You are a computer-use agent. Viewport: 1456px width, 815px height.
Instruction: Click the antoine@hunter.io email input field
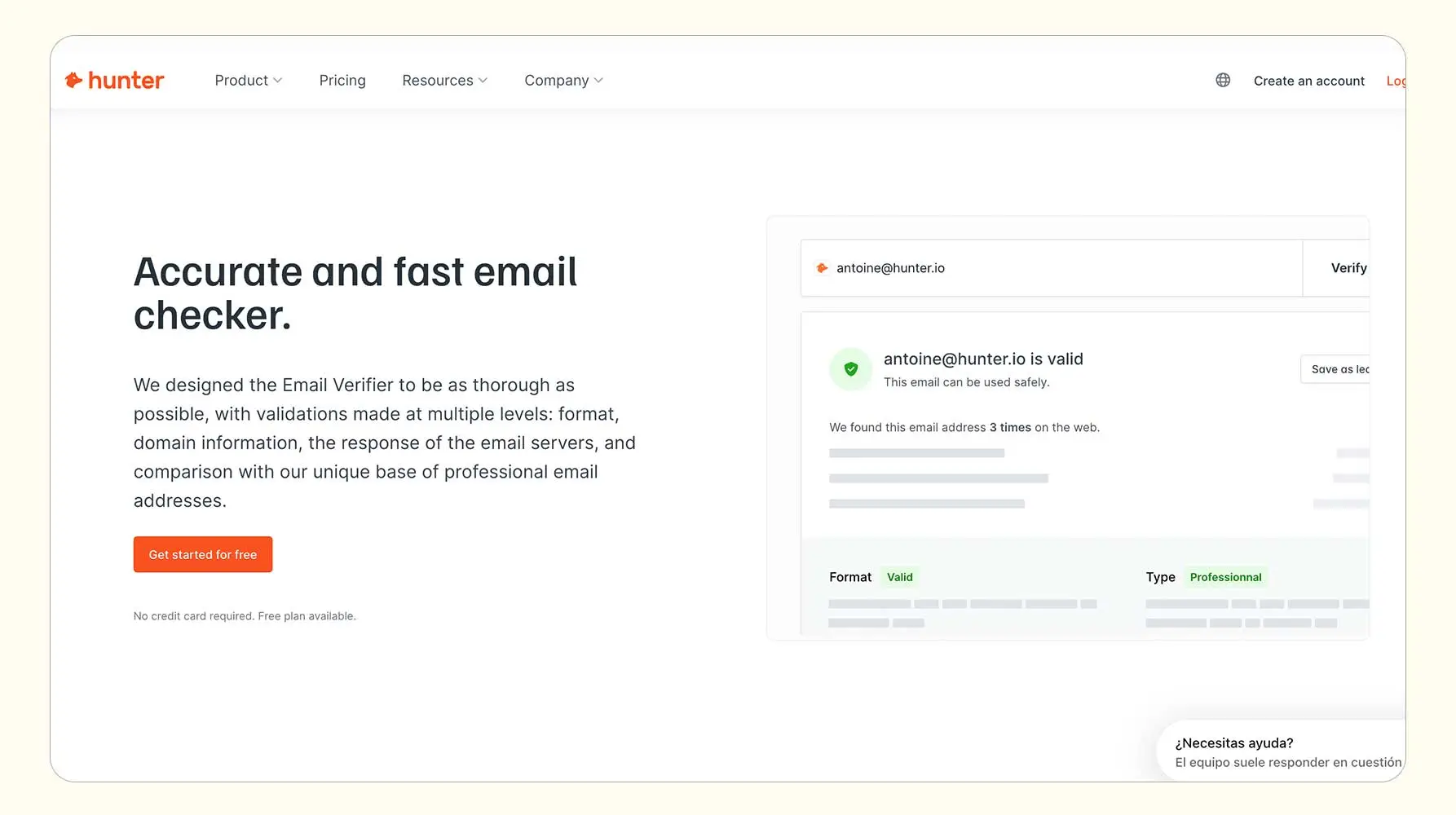click(1052, 268)
